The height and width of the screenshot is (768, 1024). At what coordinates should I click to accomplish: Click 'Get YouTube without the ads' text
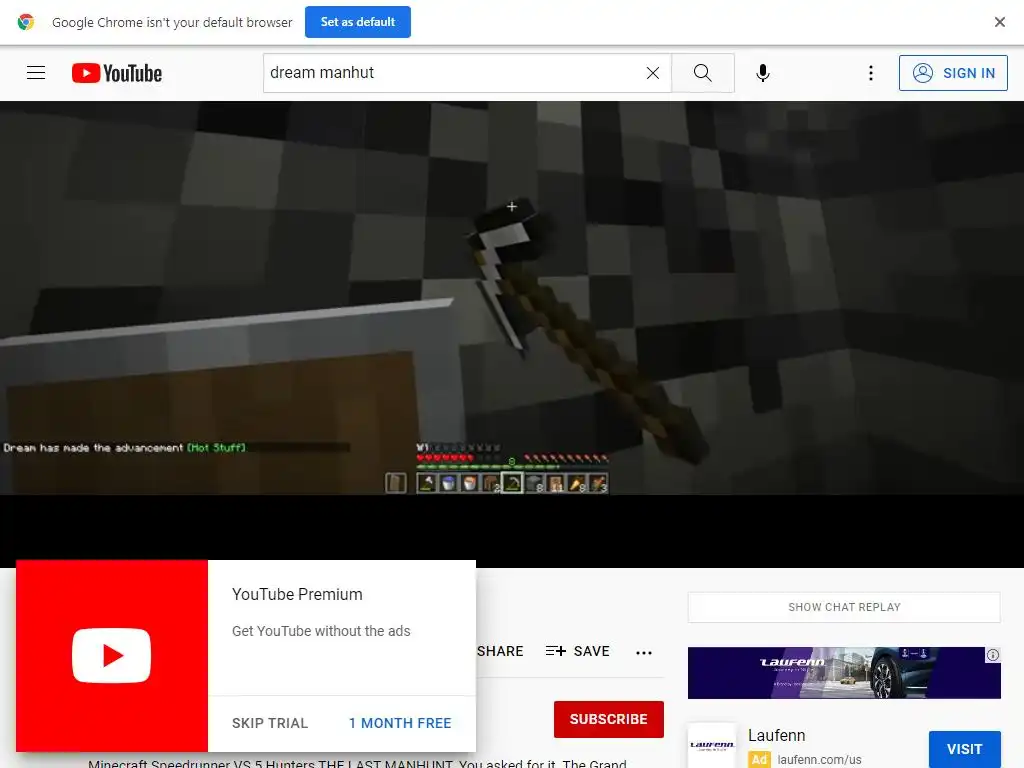point(321,631)
